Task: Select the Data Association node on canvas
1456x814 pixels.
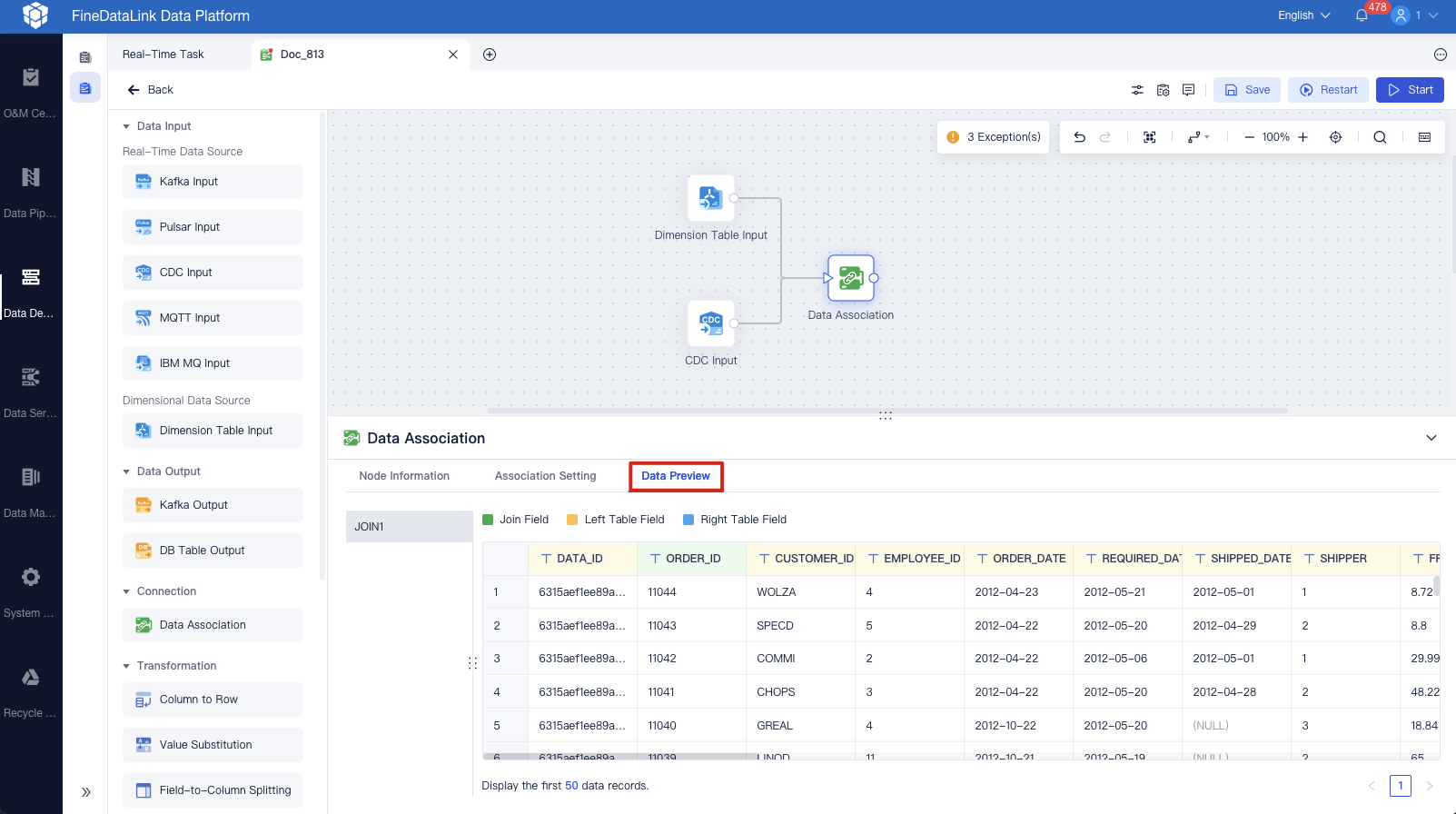Action: click(851, 278)
